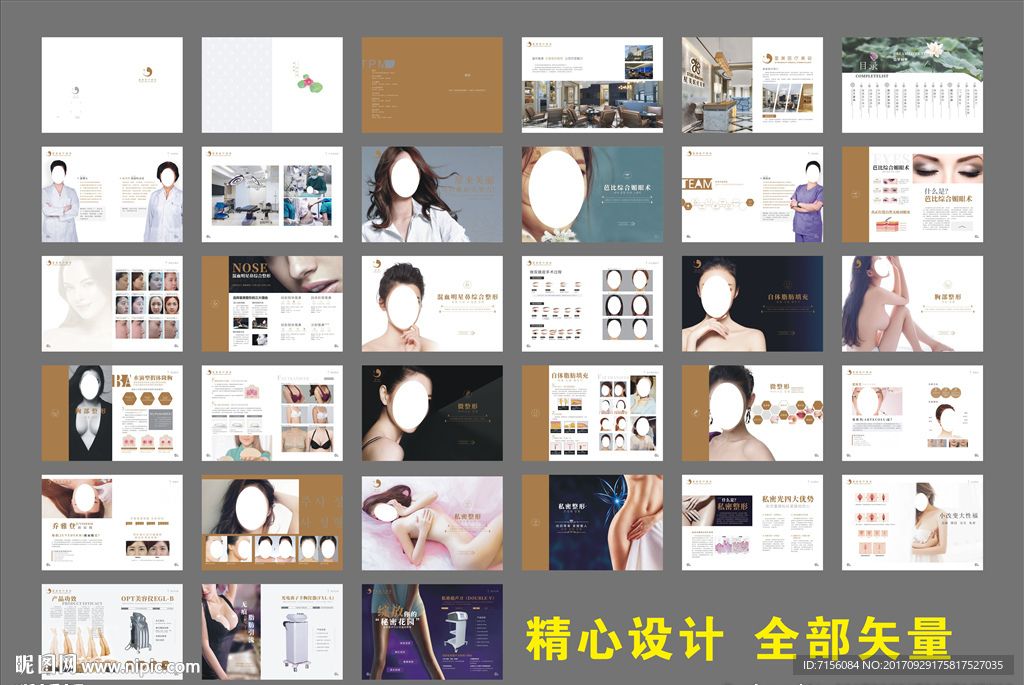Click the logo icon on the 私密整形 purple page

click(535, 522)
